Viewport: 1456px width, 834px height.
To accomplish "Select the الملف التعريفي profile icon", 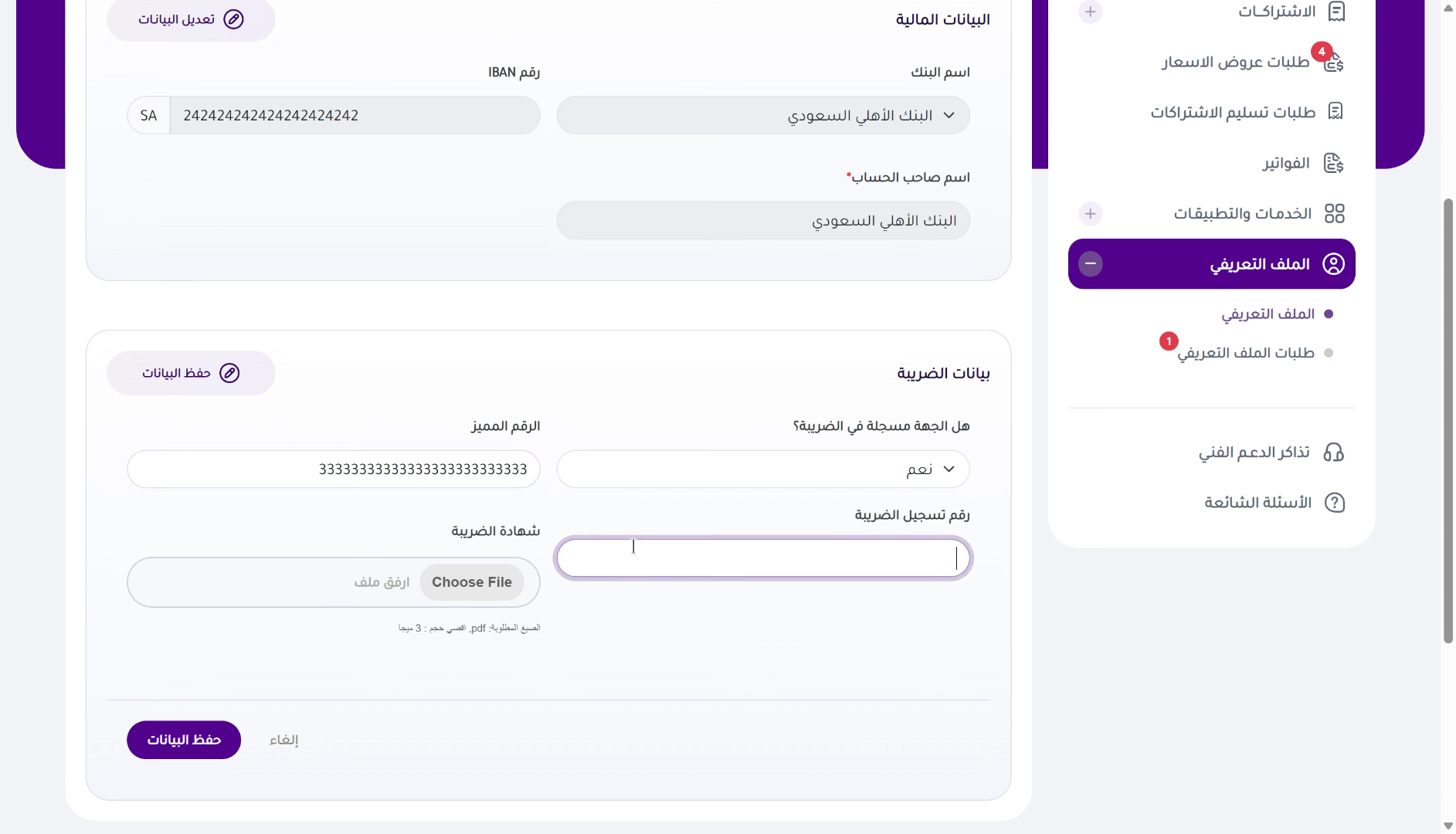I will 1334,263.
